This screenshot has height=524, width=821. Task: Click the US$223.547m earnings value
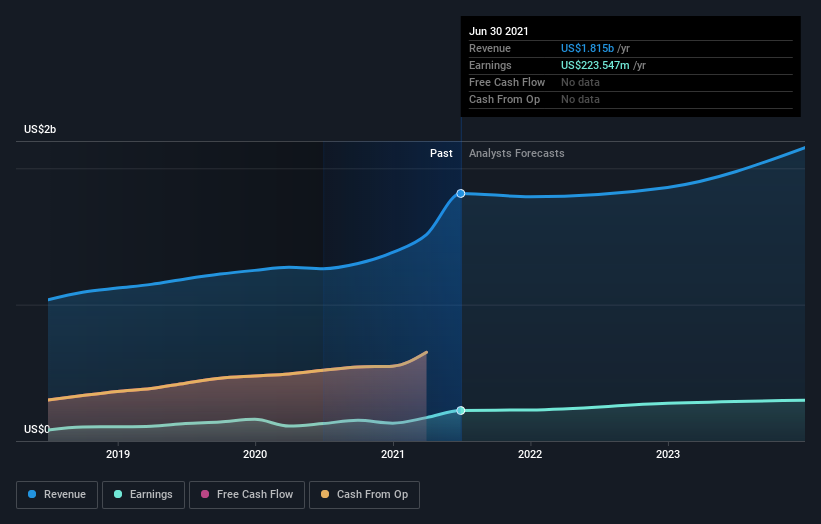[595, 65]
